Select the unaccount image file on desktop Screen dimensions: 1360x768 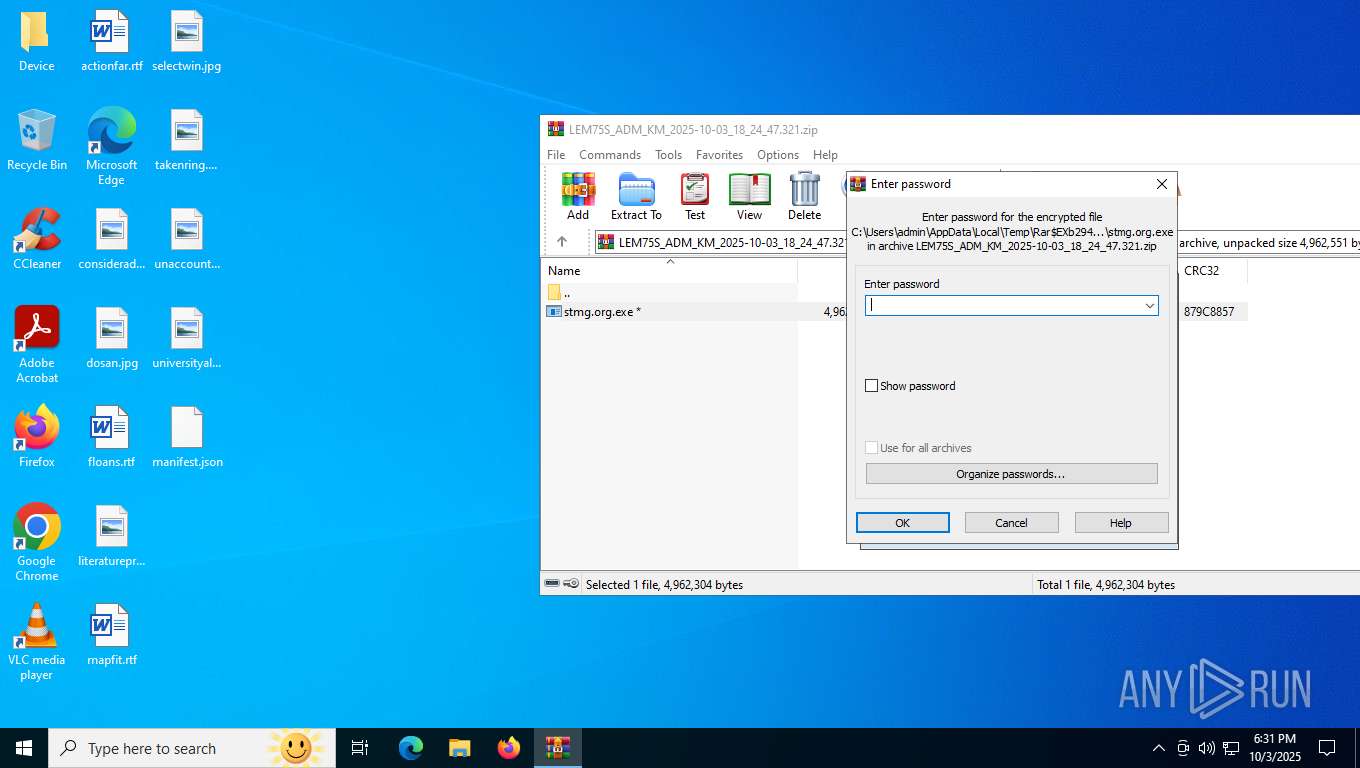[x=186, y=240]
